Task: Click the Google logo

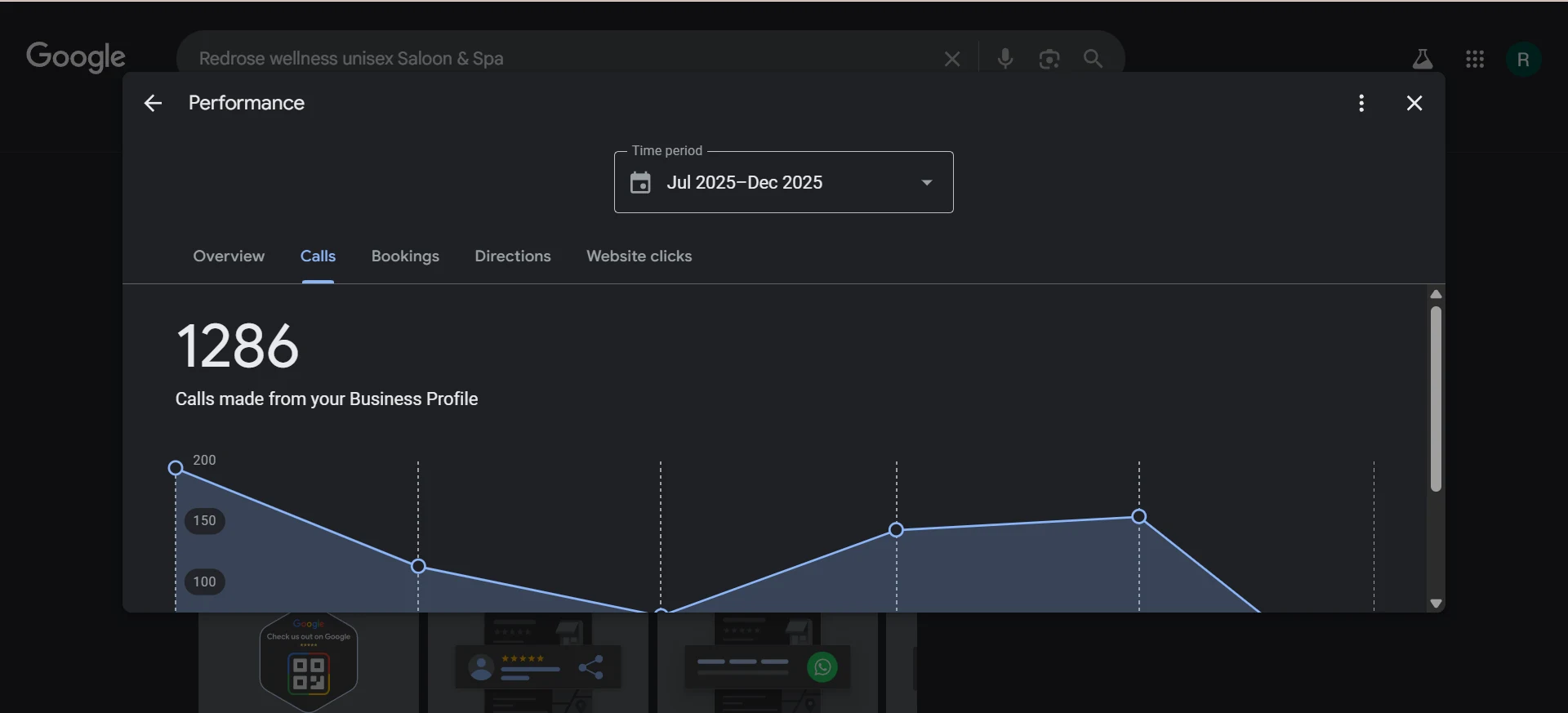Action: (76, 56)
